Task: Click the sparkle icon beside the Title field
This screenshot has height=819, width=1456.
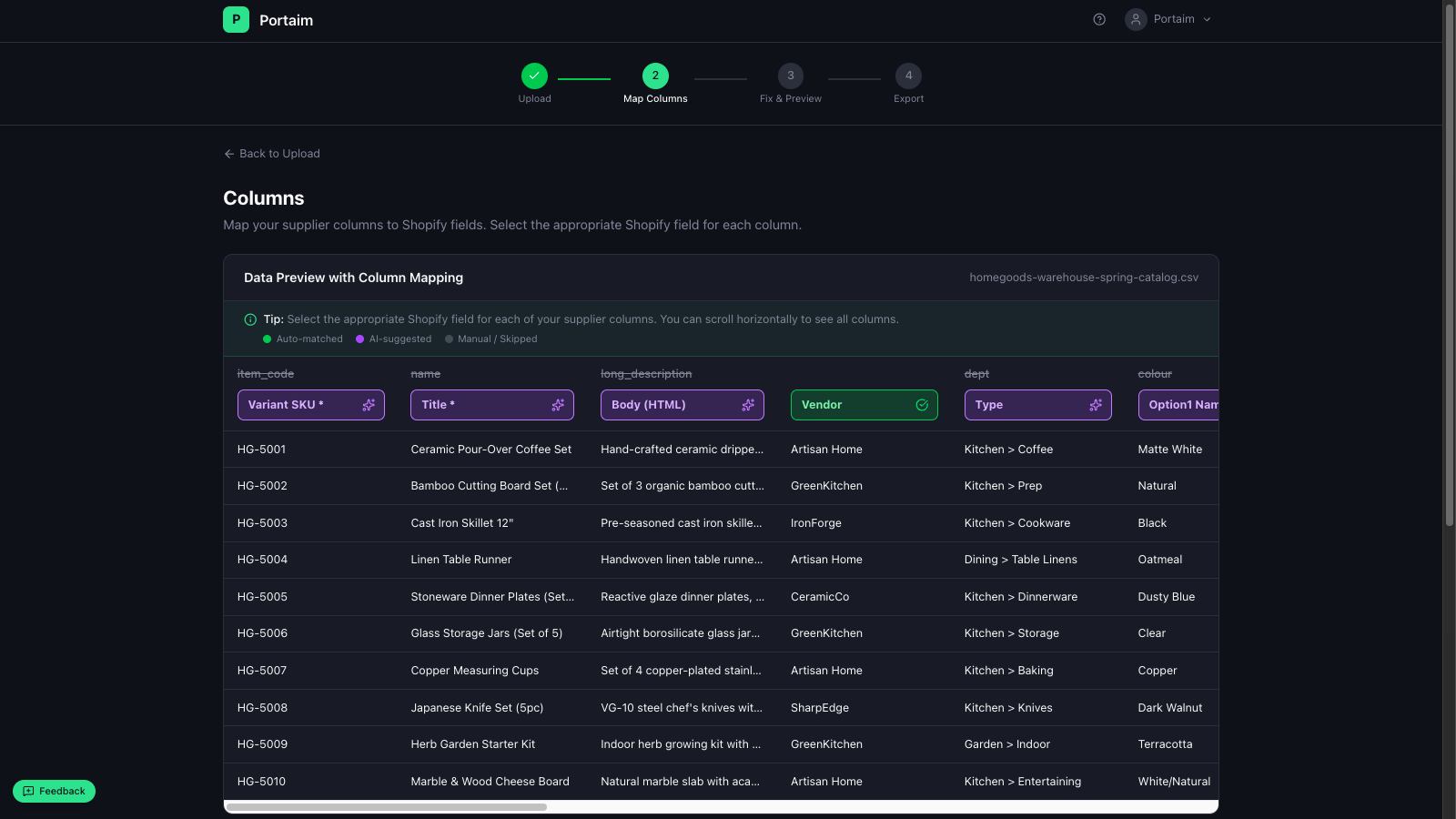Action: pos(558,404)
